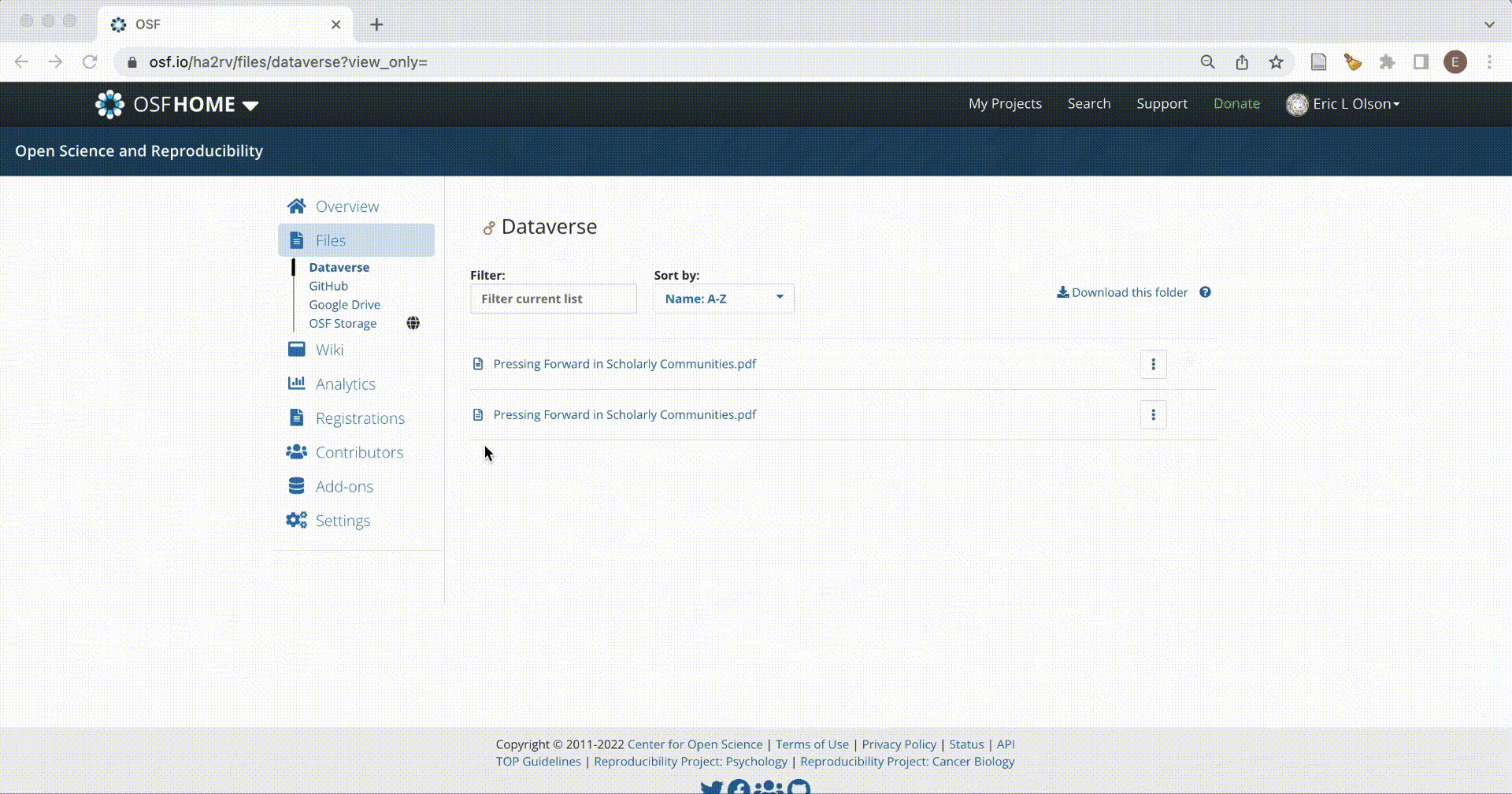Open the browser extensions puzzle icon
1512x794 pixels.
point(1387,62)
